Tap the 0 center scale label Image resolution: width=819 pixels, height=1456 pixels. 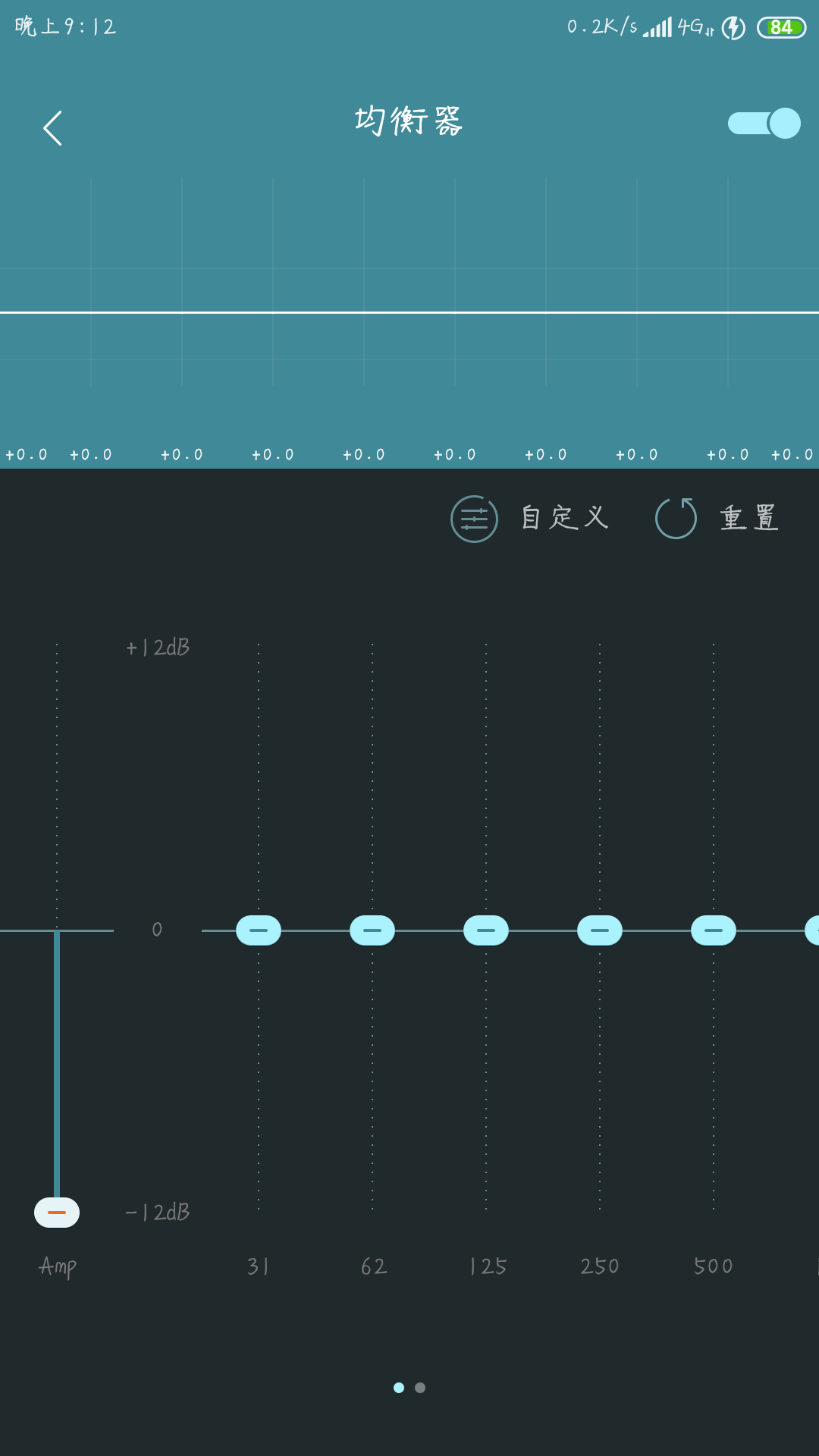(x=157, y=930)
